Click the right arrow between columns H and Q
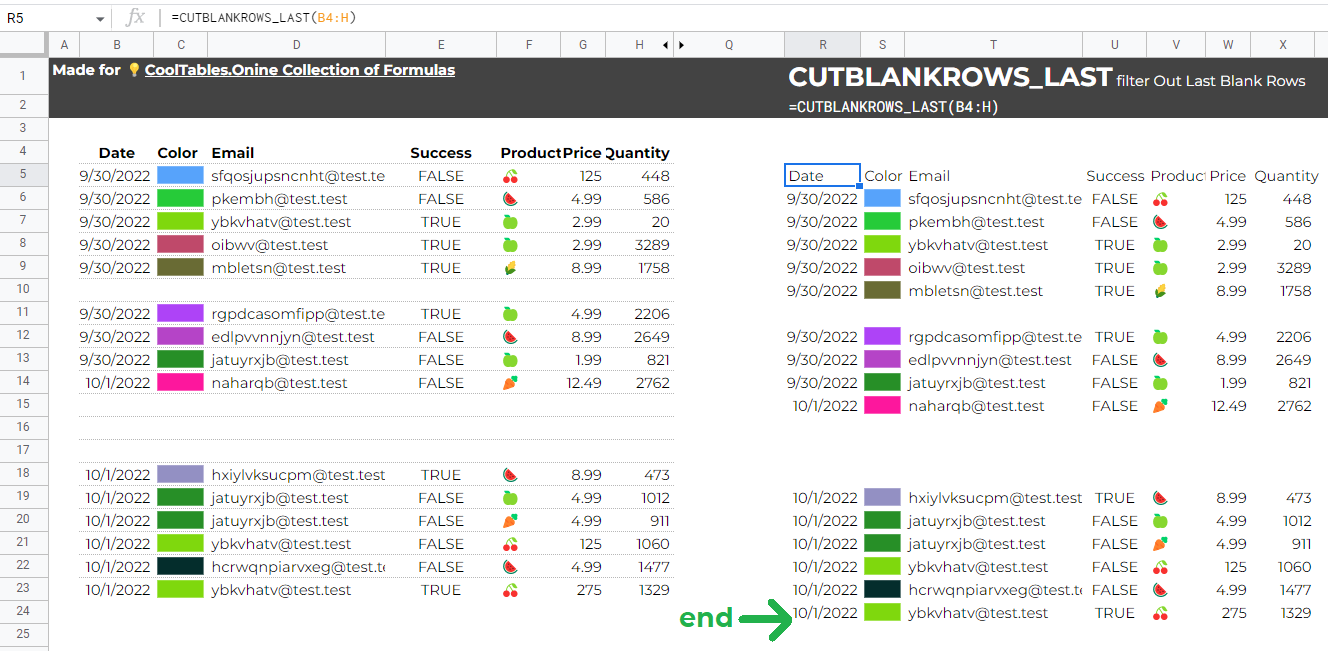The width and height of the screenshot is (1328, 651). [x=683, y=45]
